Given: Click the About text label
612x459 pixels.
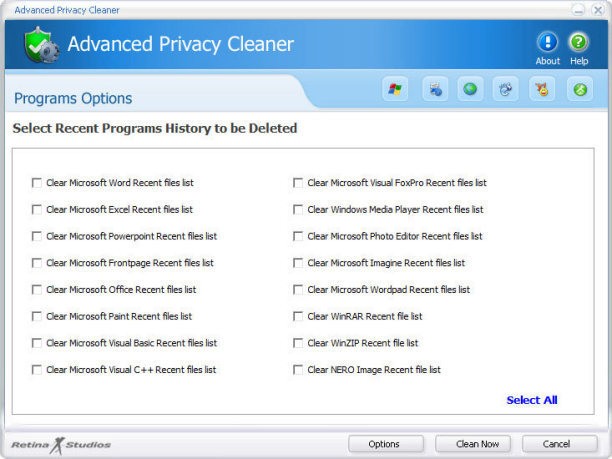Looking at the screenshot, I should pyautogui.click(x=548, y=61).
